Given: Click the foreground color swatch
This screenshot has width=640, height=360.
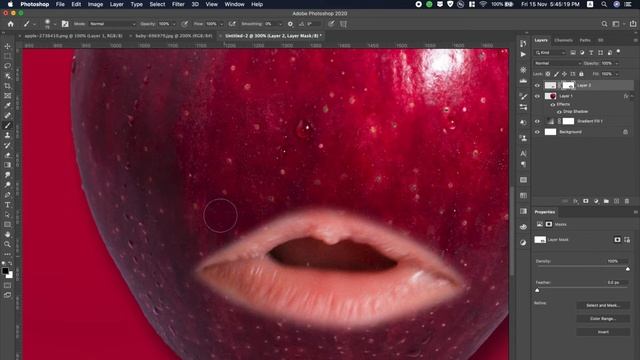Looking at the screenshot, I should 5,271.
